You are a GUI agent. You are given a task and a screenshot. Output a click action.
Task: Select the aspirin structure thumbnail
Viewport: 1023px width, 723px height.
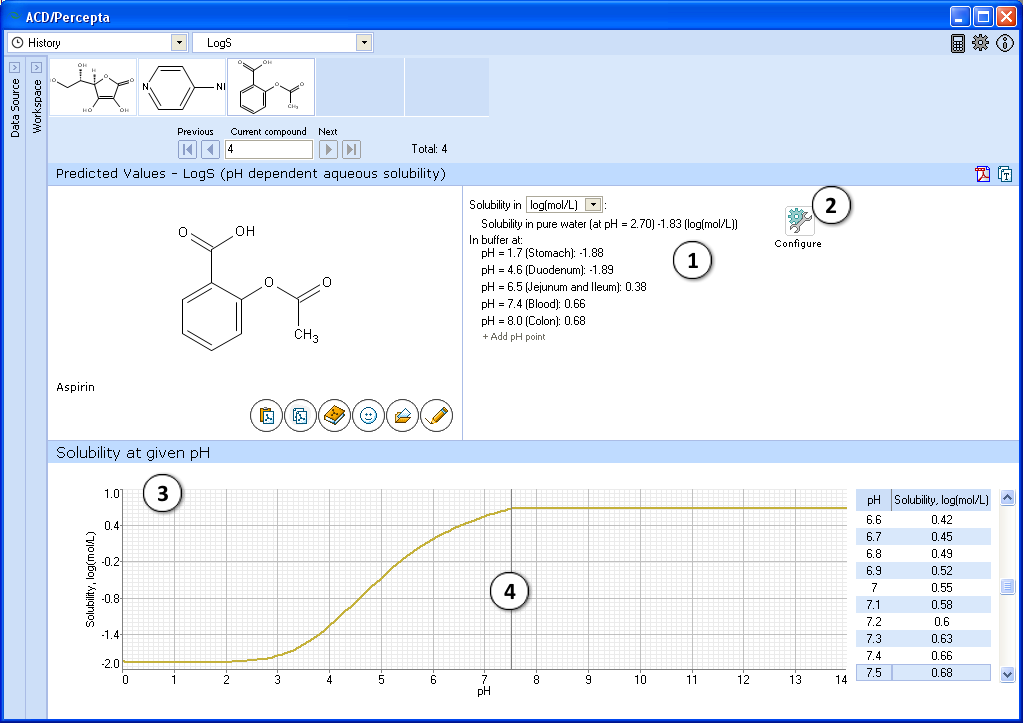pos(271,87)
